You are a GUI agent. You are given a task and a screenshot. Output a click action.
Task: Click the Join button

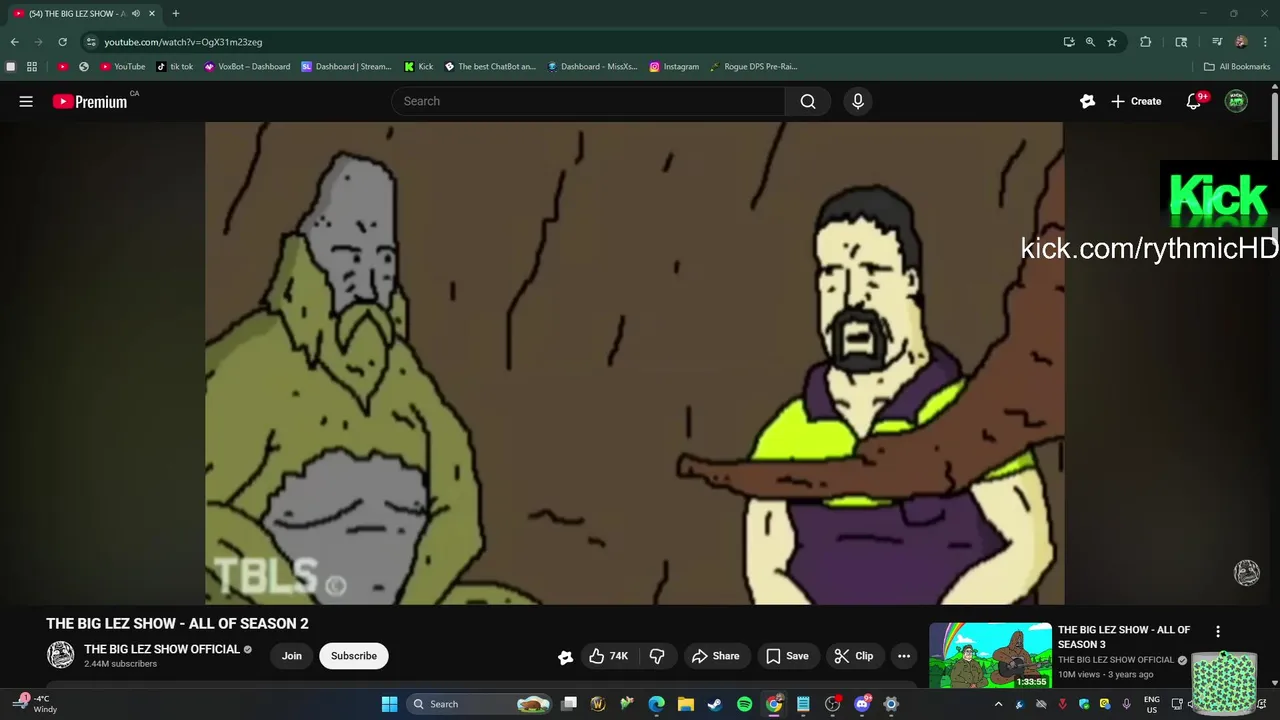[291, 656]
